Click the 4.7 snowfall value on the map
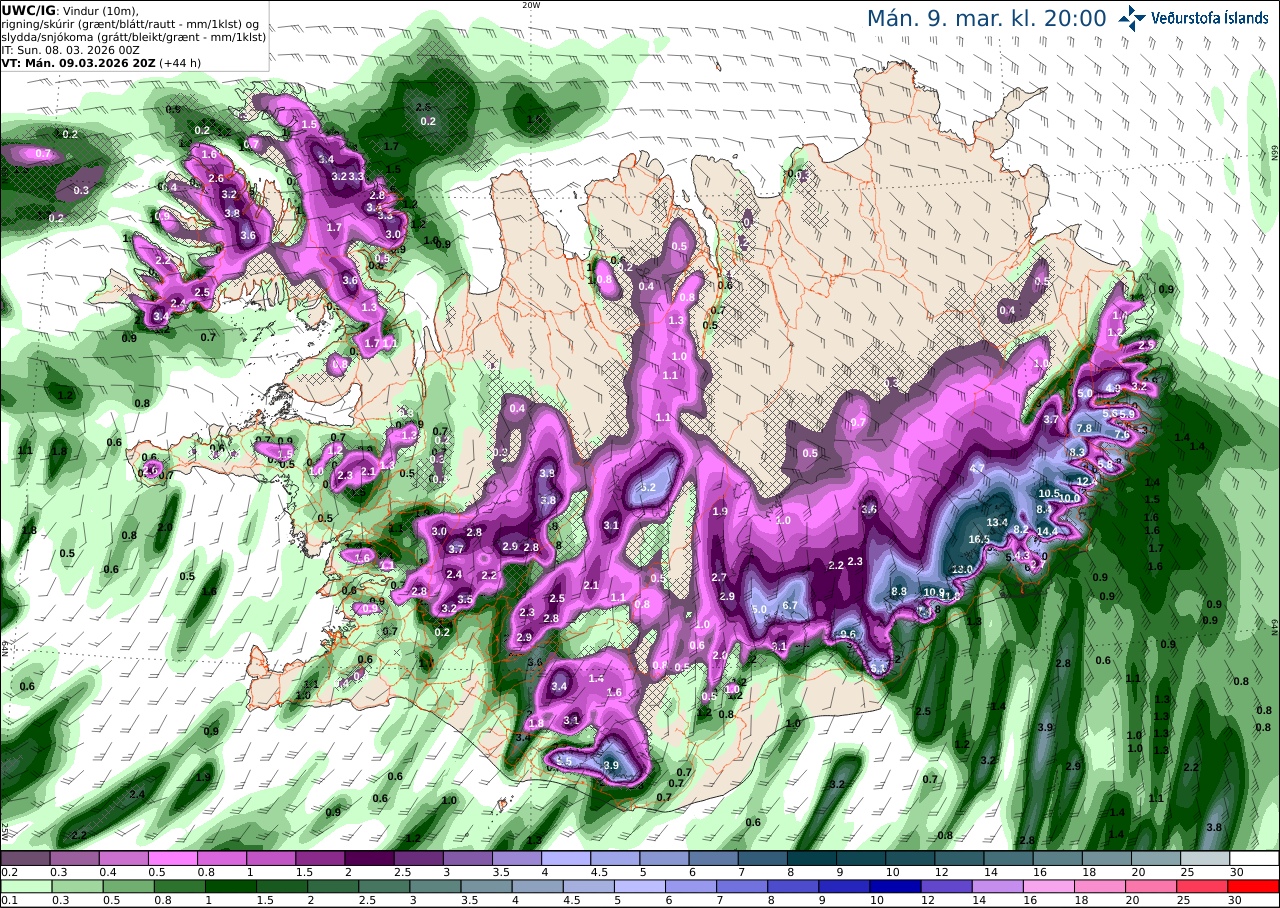 (x=977, y=468)
